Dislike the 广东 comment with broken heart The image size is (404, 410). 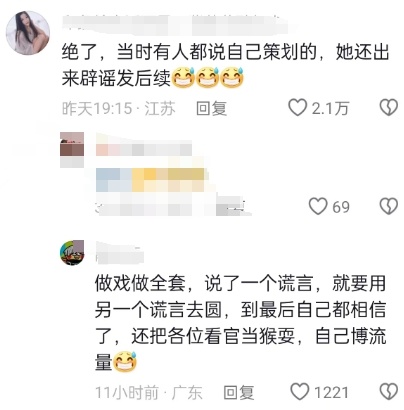(389, 391)
